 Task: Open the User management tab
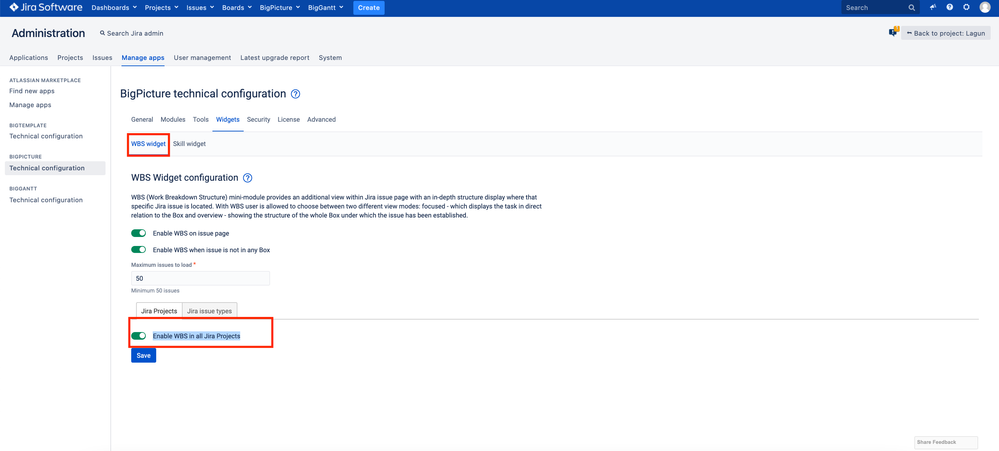pyautogui.click(x=203, y=57)
